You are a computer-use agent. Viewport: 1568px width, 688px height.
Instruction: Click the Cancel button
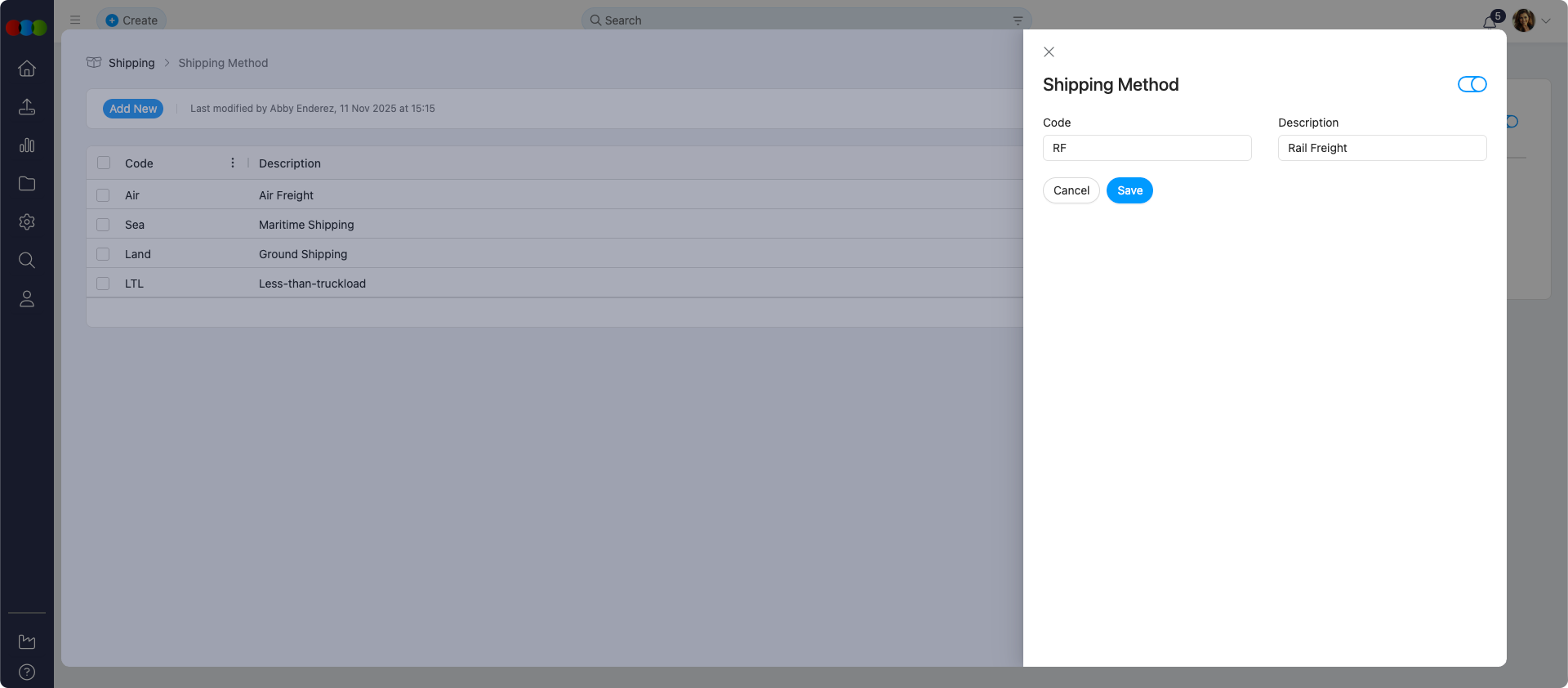(1071, 190)
